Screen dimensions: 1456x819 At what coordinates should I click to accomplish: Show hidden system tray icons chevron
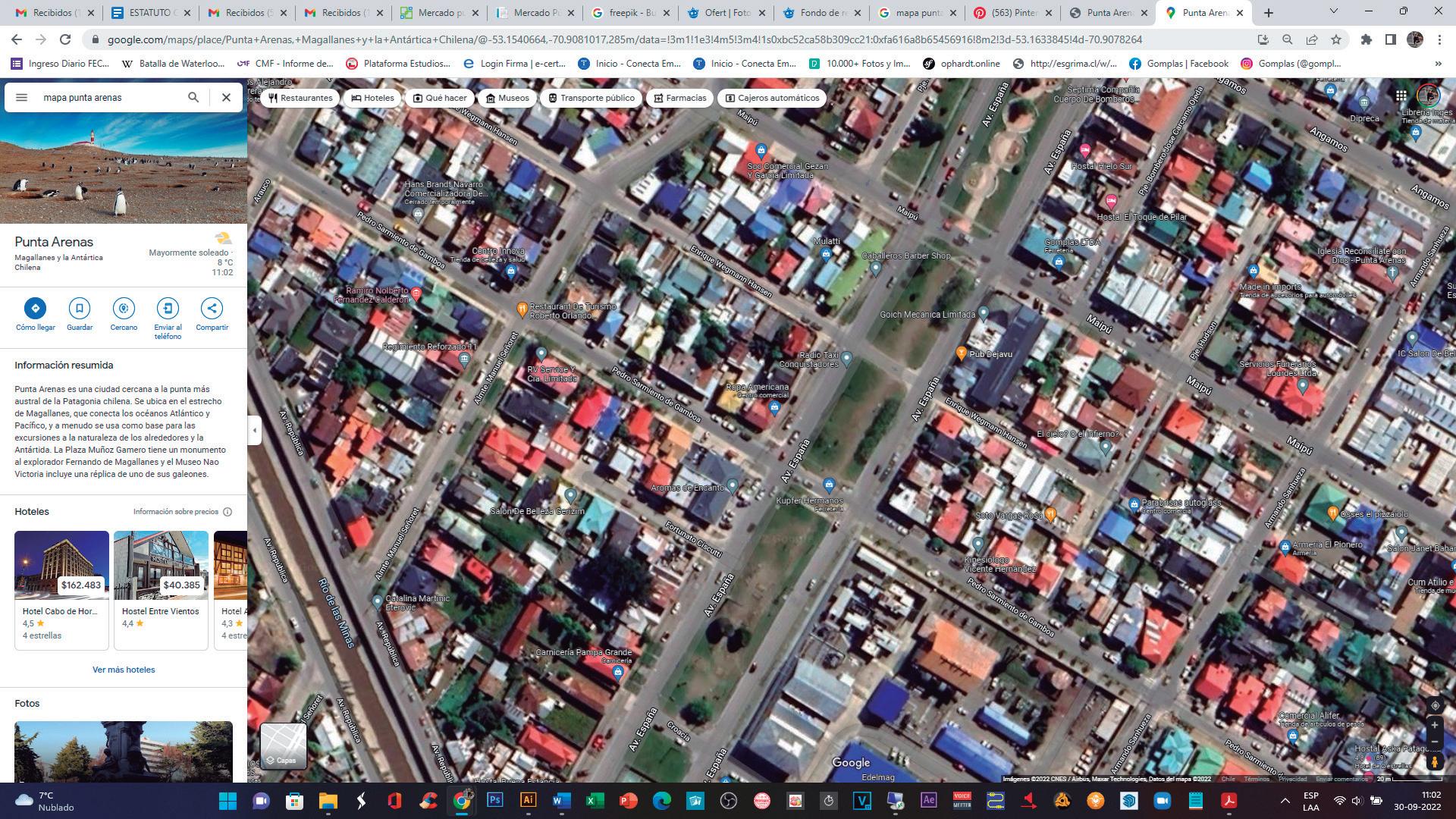1285,801
